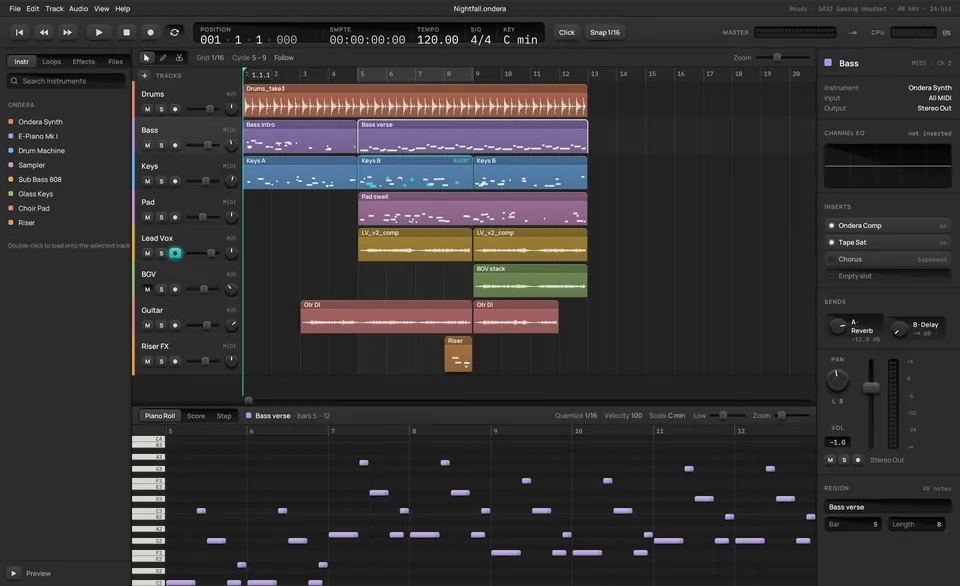Open the Quantize 1/16 dropdown

(576, 415)
